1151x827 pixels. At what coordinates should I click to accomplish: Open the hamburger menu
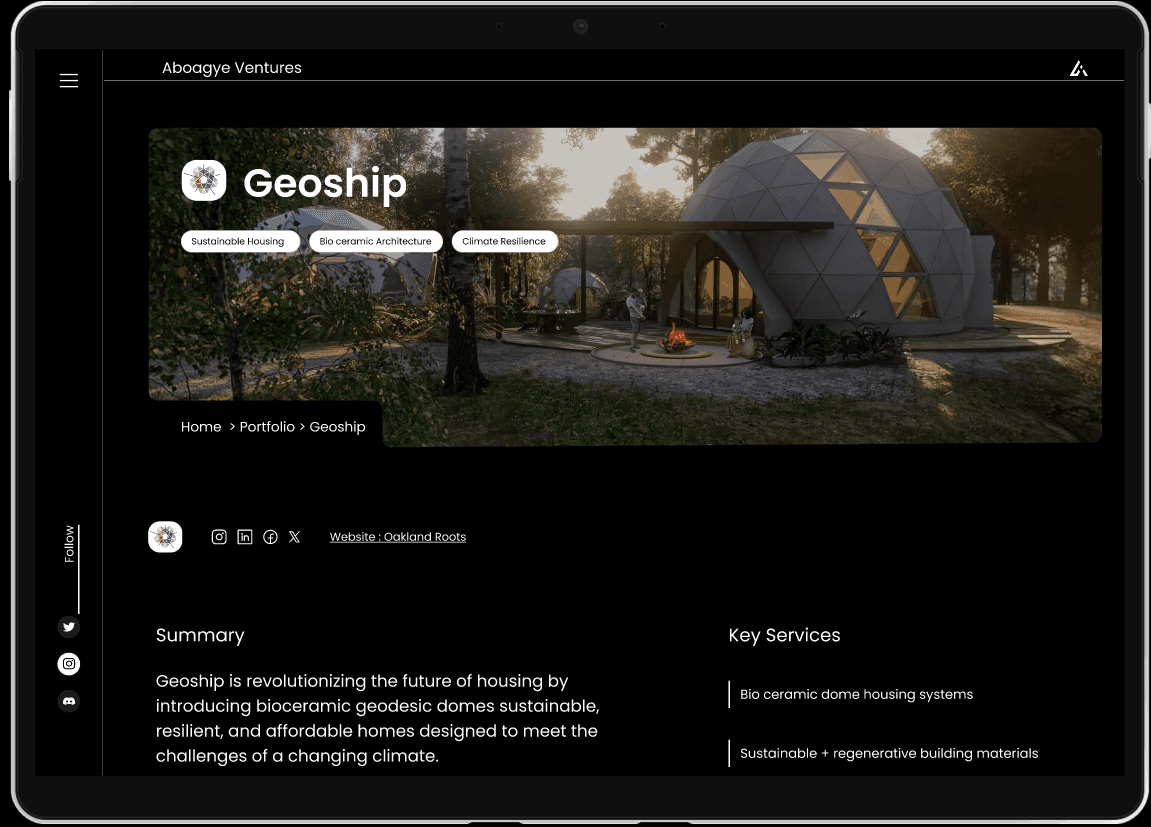point(69,81)
